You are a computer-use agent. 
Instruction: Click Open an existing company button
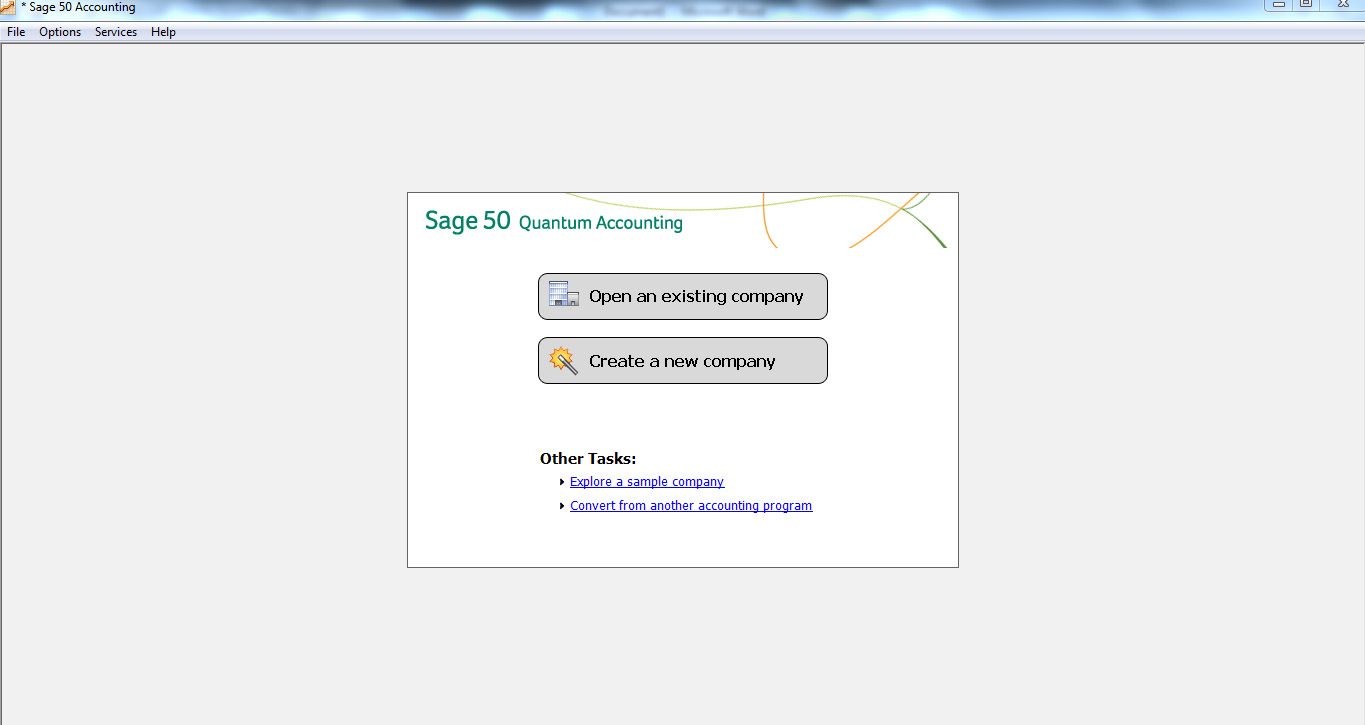(x=683, y=297)
